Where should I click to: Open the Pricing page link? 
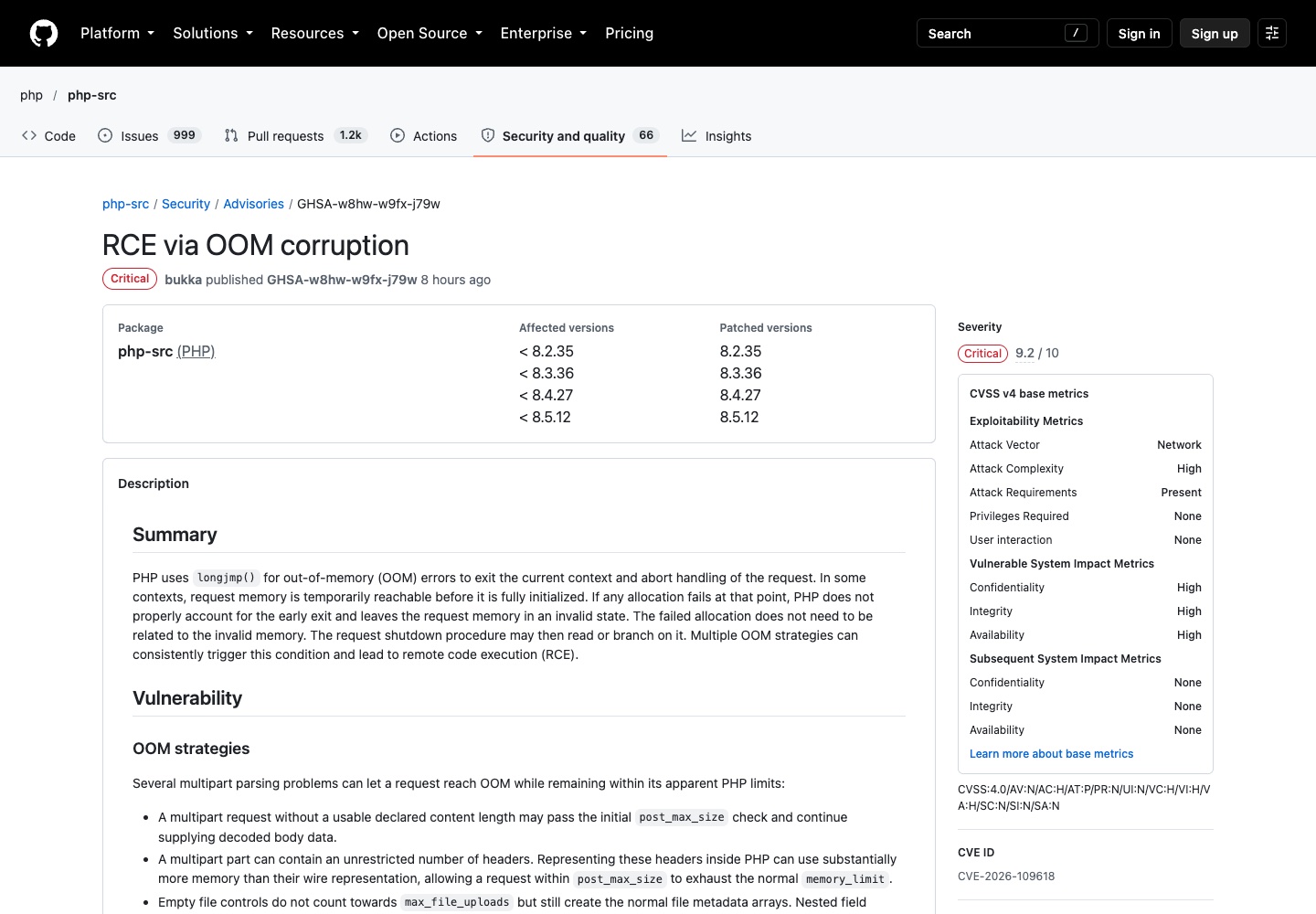click(x=630, y=33)
